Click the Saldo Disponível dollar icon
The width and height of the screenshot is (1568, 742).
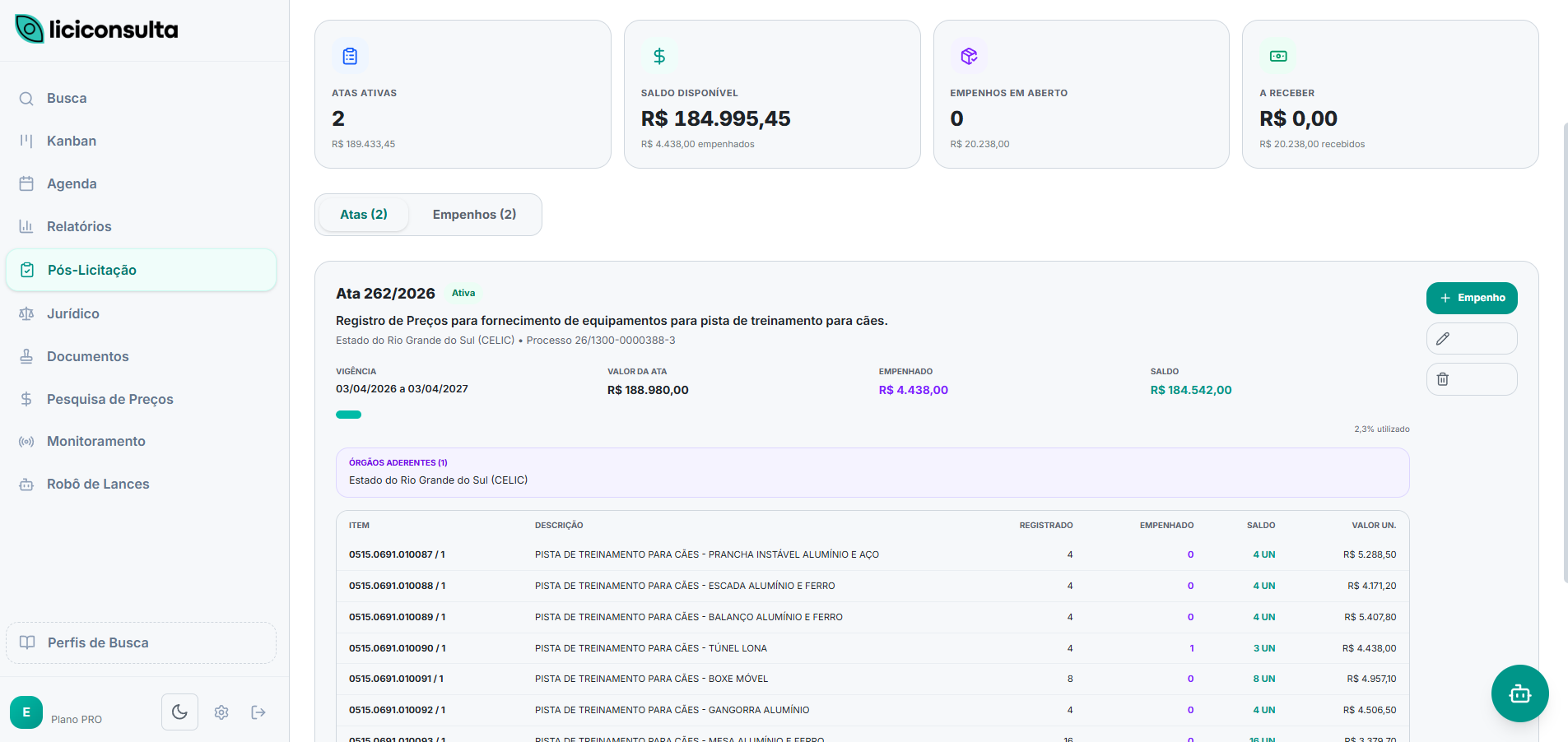click(x=659, y=56)
